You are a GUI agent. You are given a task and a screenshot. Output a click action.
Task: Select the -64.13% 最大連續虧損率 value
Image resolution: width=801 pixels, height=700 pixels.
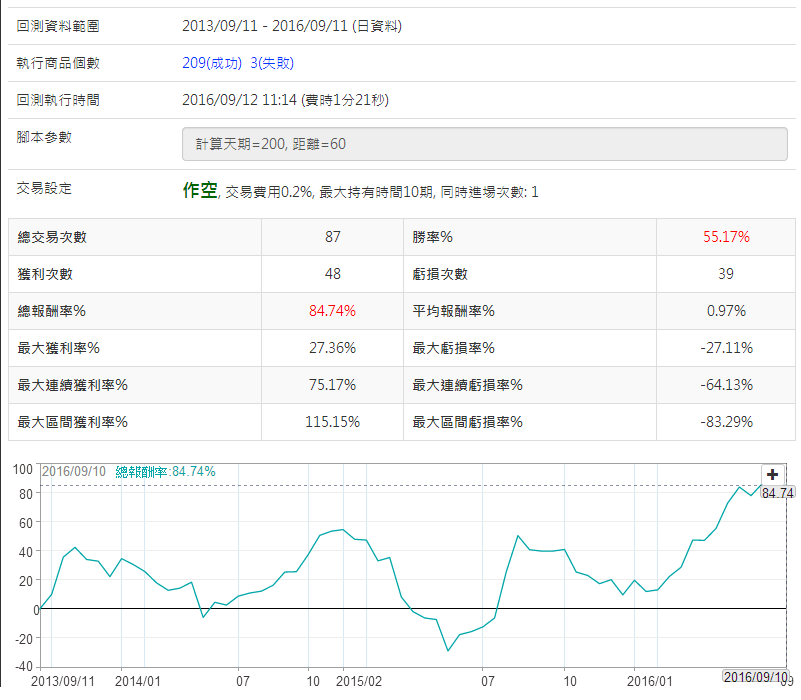[x=726, y=385]
